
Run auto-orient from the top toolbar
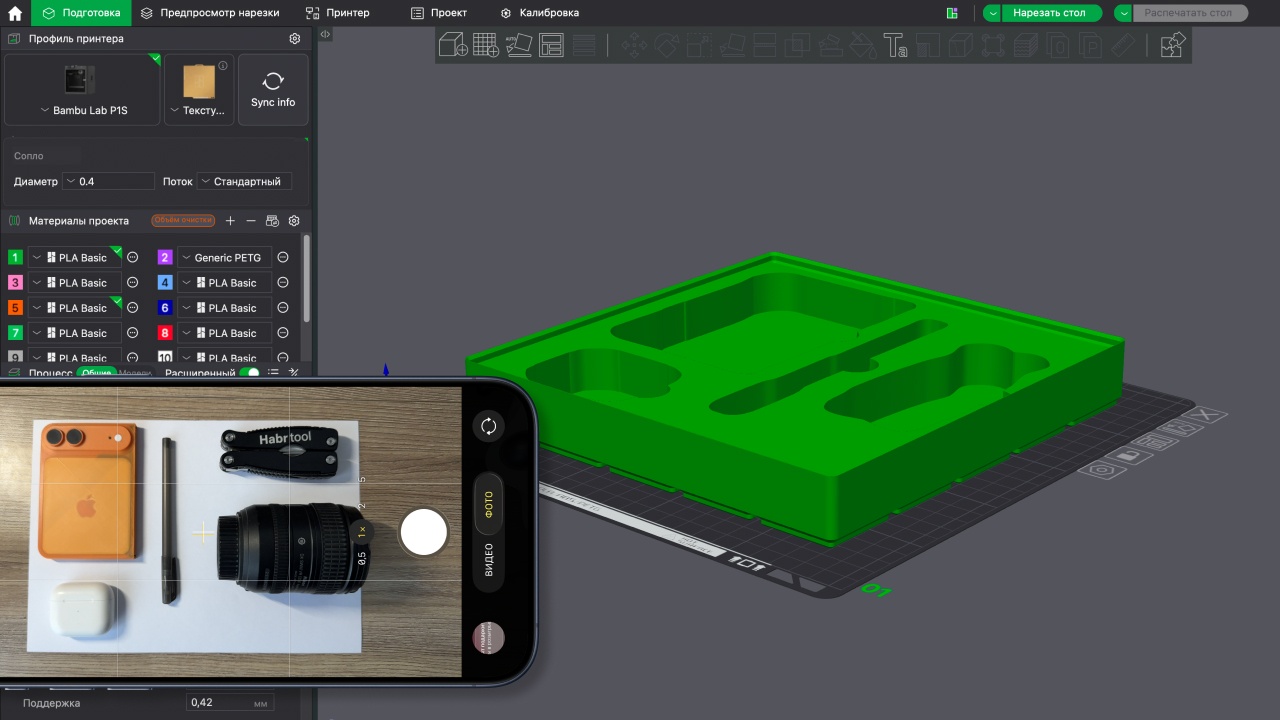519,45
